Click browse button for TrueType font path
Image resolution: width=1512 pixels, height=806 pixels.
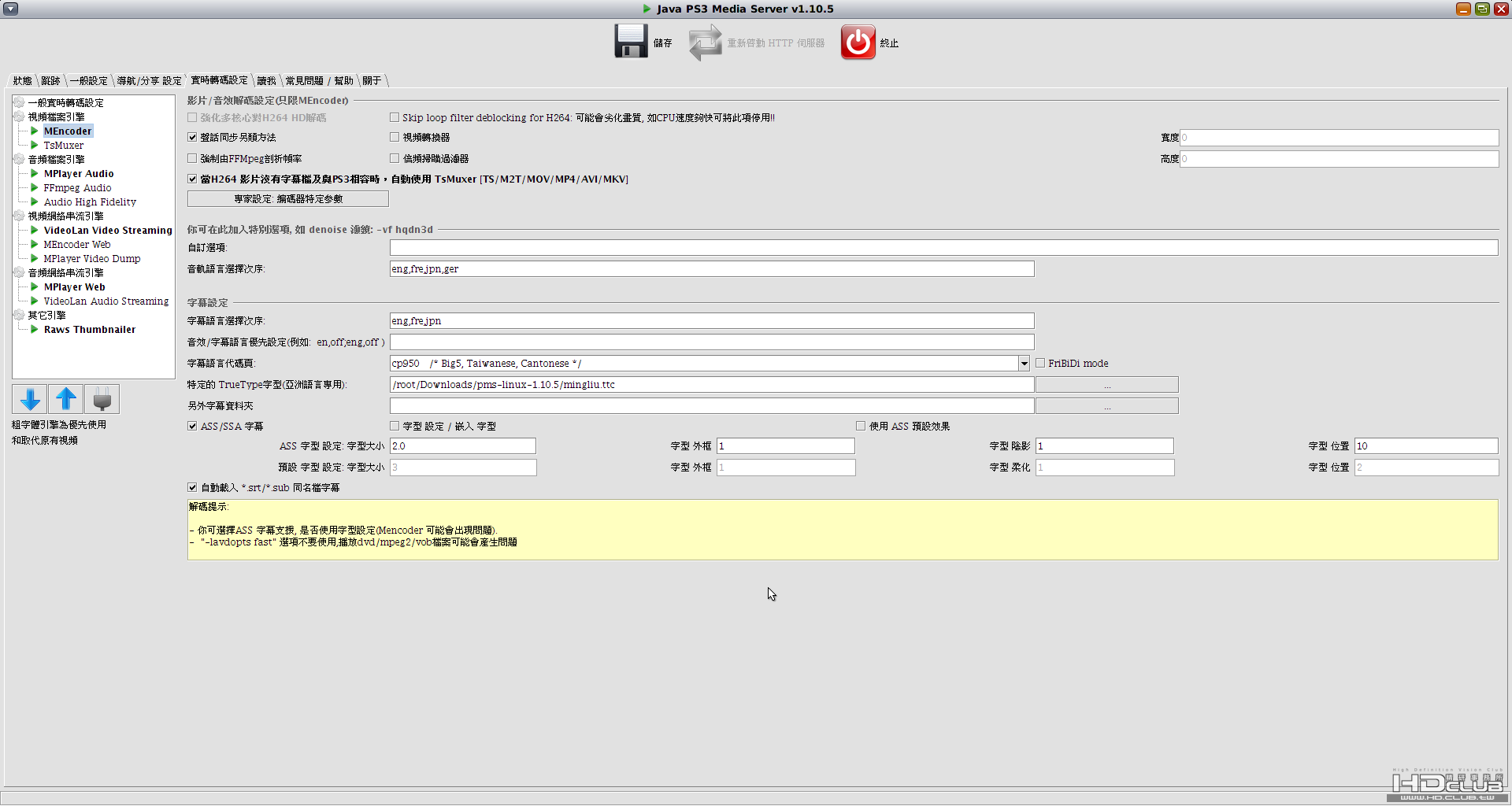[1107, 385]
